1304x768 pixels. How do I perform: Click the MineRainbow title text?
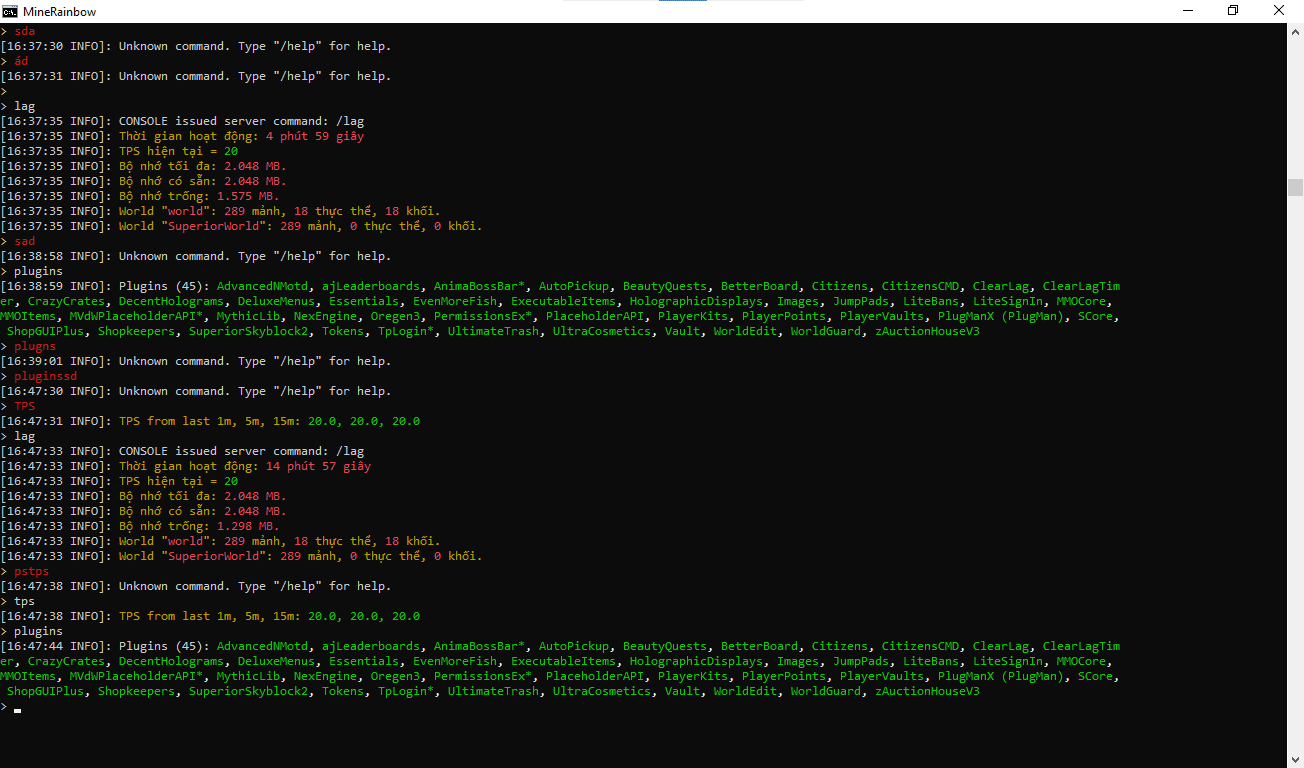60,11
